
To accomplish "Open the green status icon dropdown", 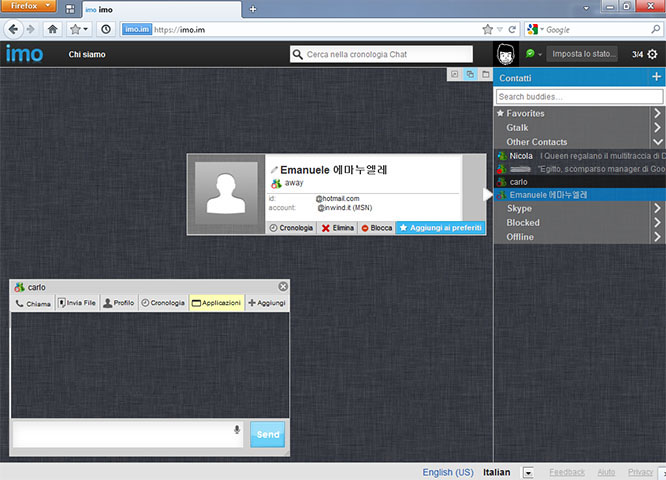I will pyautogui.click(x=533, y=54).
